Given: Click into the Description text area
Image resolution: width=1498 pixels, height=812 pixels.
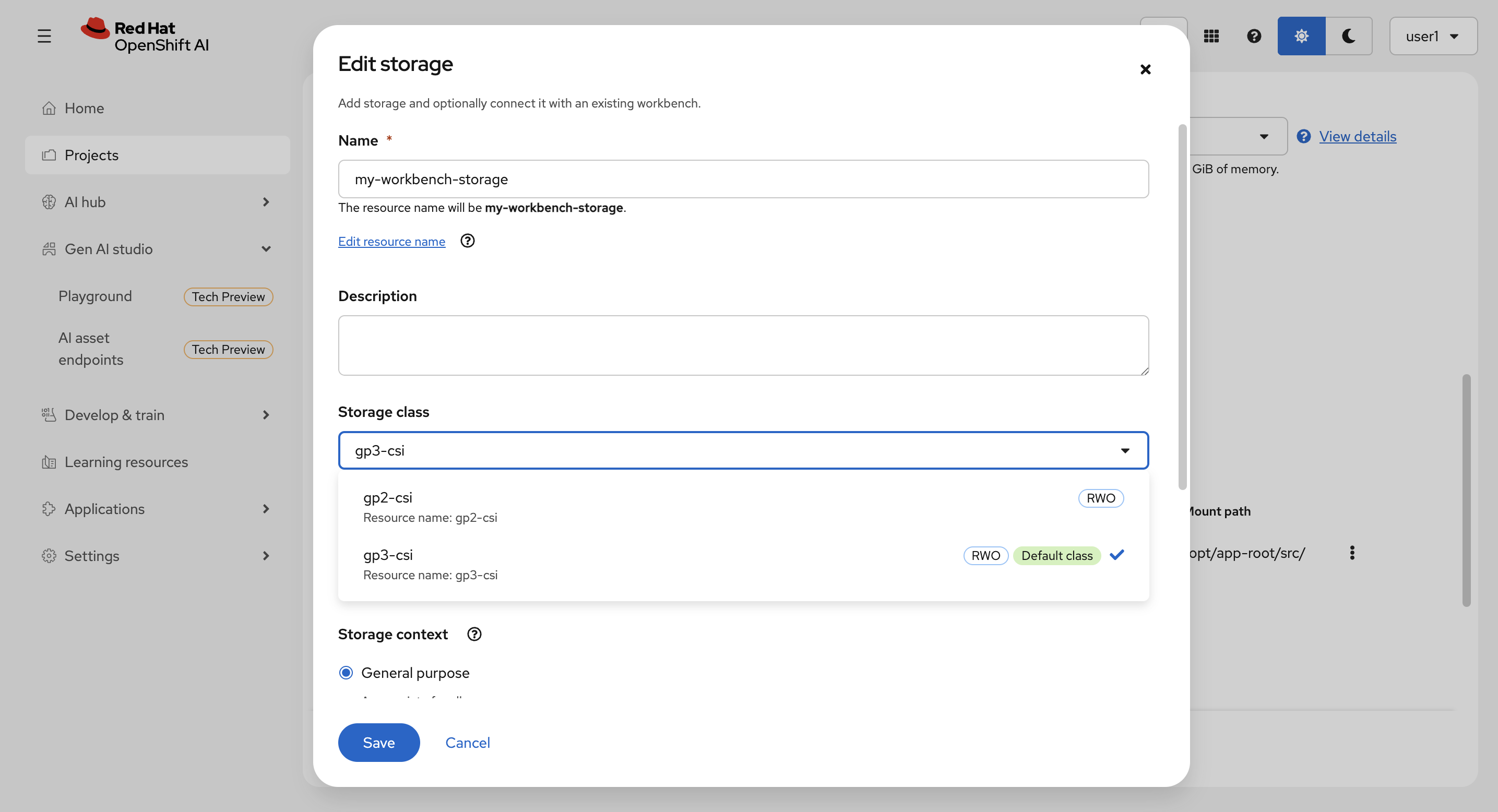Looking at the screenshot, I should coord(743,345).
